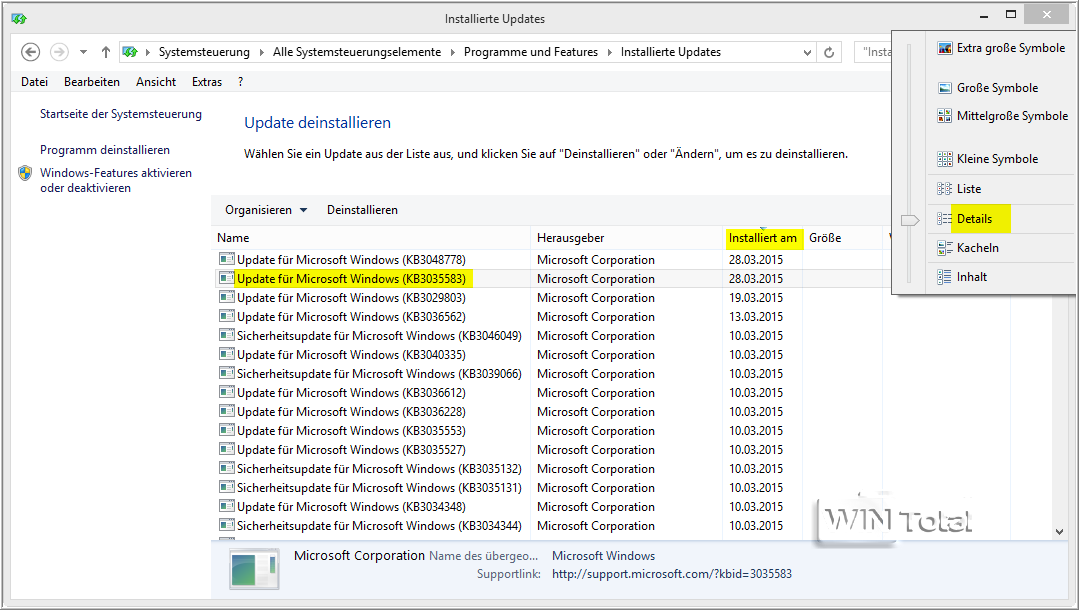This screenshot has width=1079, height=610.
Task: Click the Extra große Symbole icon
Action: click(945, 48)
